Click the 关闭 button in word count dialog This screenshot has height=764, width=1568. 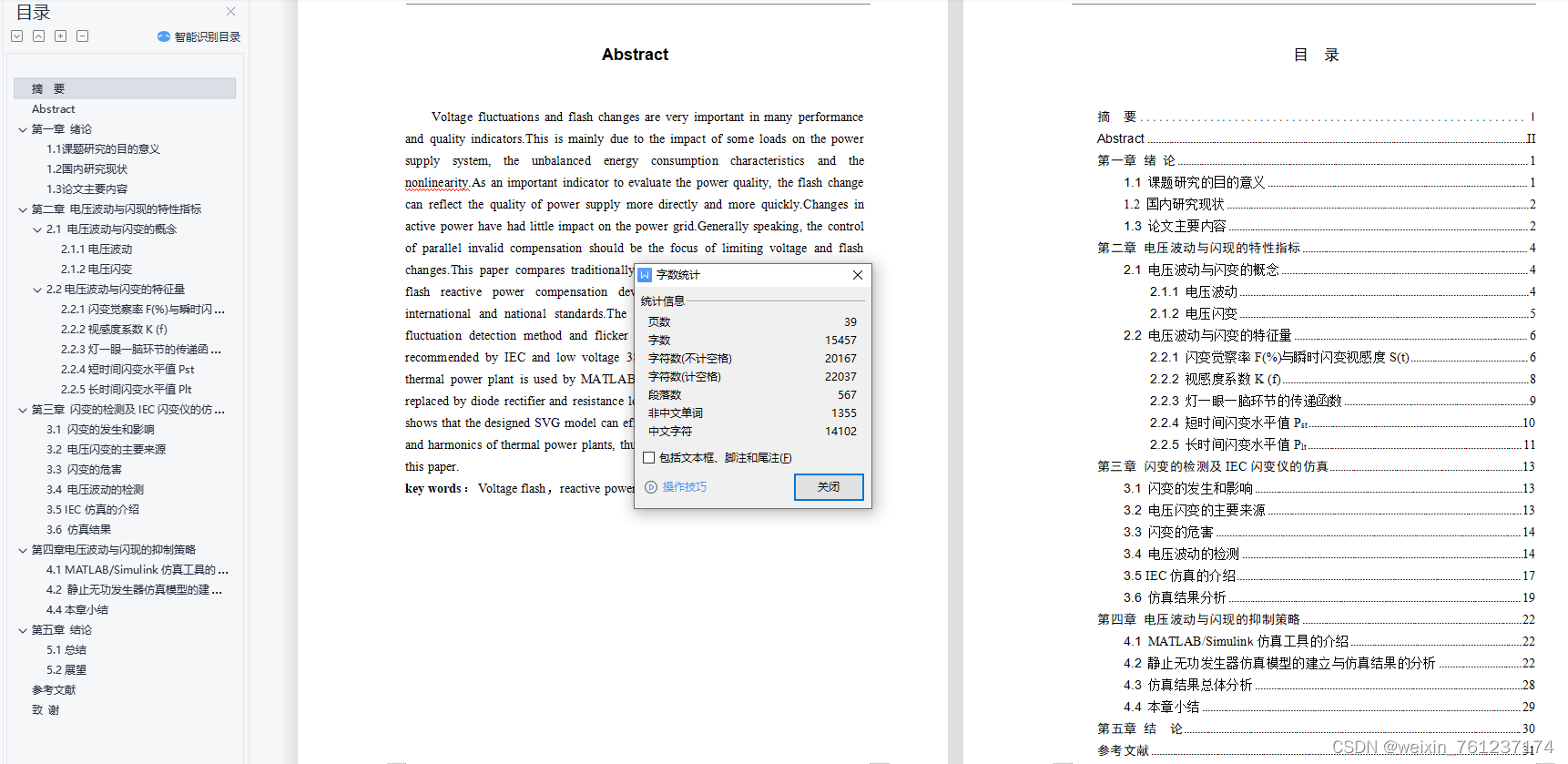tap(829, 487)
